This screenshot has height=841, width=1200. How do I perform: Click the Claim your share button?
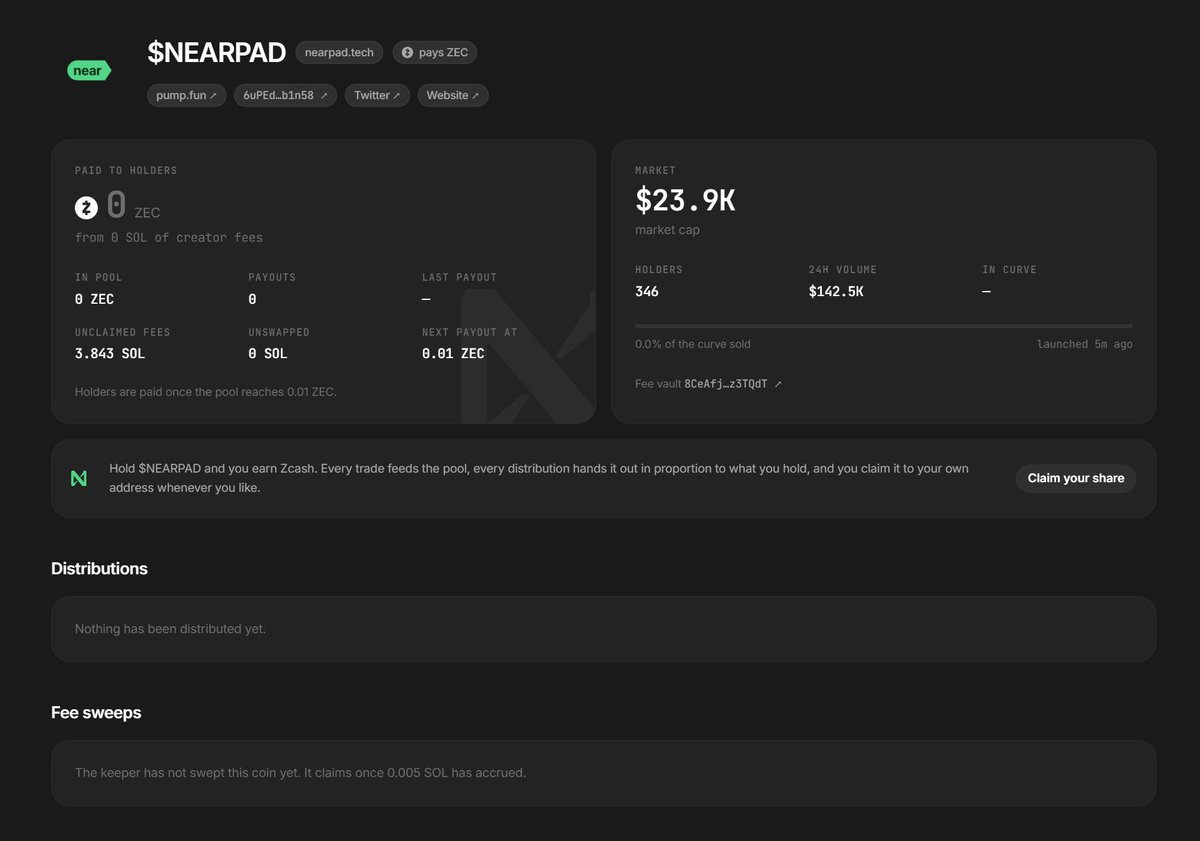pos(1076,478)
